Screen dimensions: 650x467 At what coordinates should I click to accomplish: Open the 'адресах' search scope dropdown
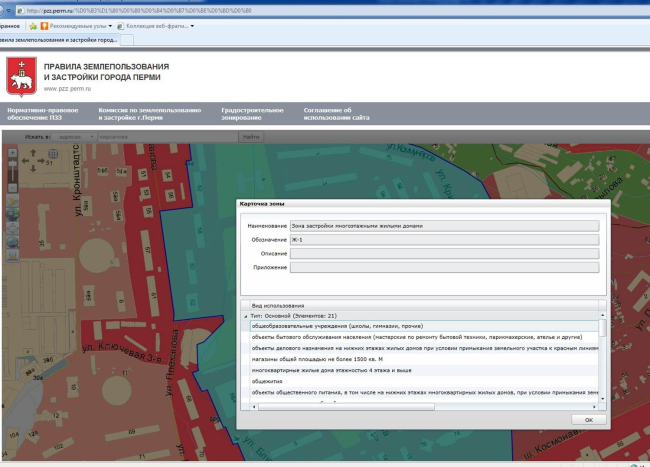(x=75, y=136)
